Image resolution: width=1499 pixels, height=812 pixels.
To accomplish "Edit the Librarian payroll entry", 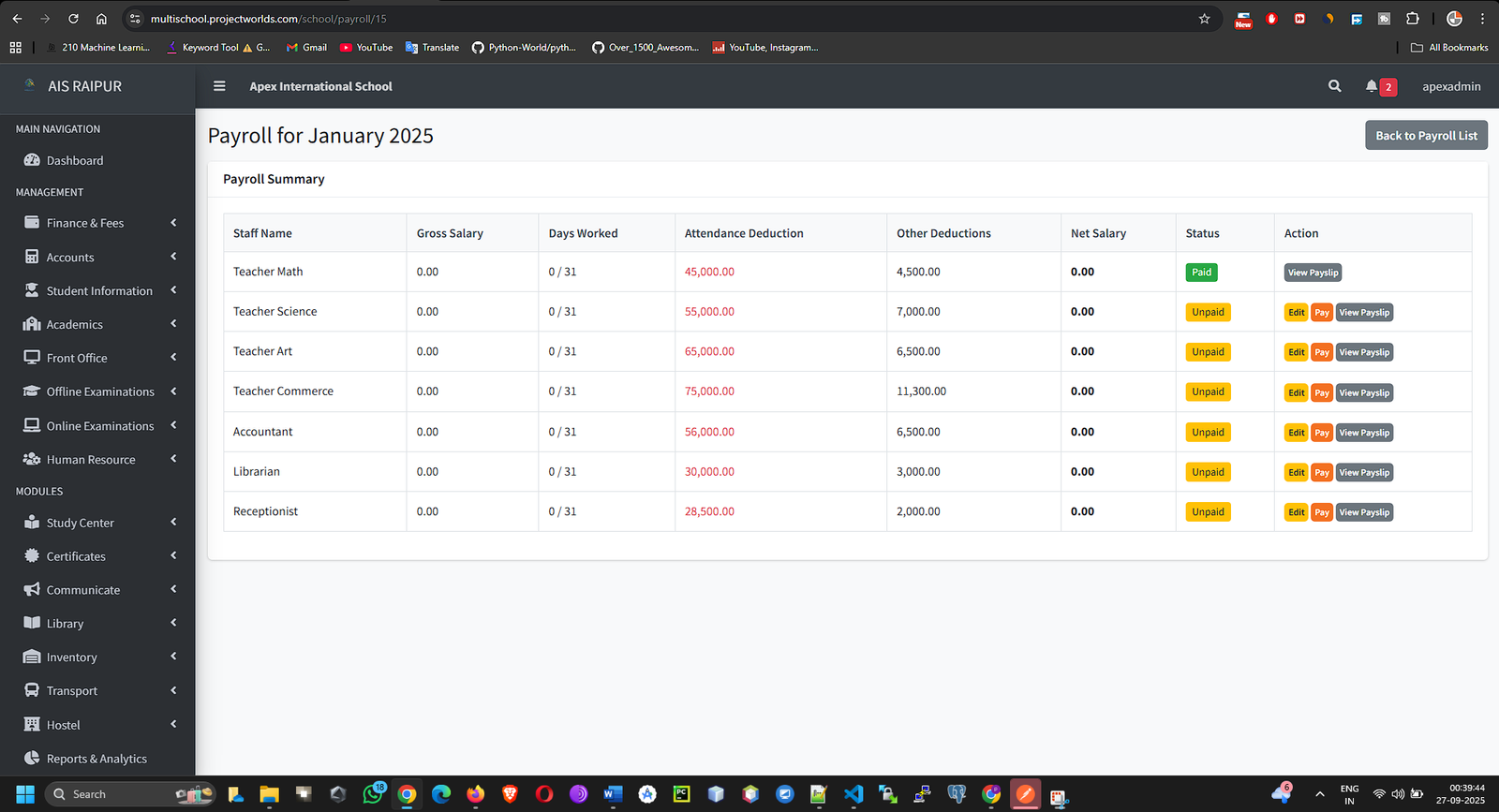I will point(1296,473).
